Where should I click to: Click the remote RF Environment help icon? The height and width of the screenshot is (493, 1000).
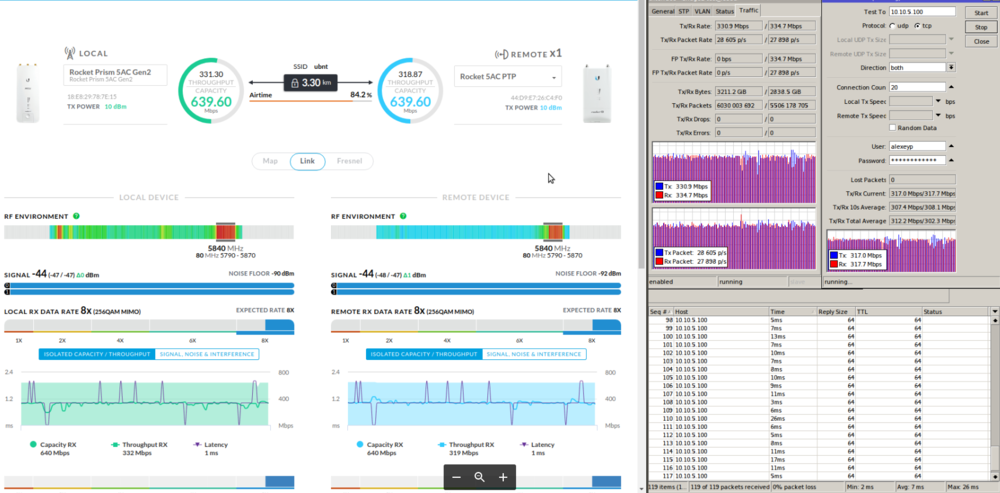coord(403,216)
